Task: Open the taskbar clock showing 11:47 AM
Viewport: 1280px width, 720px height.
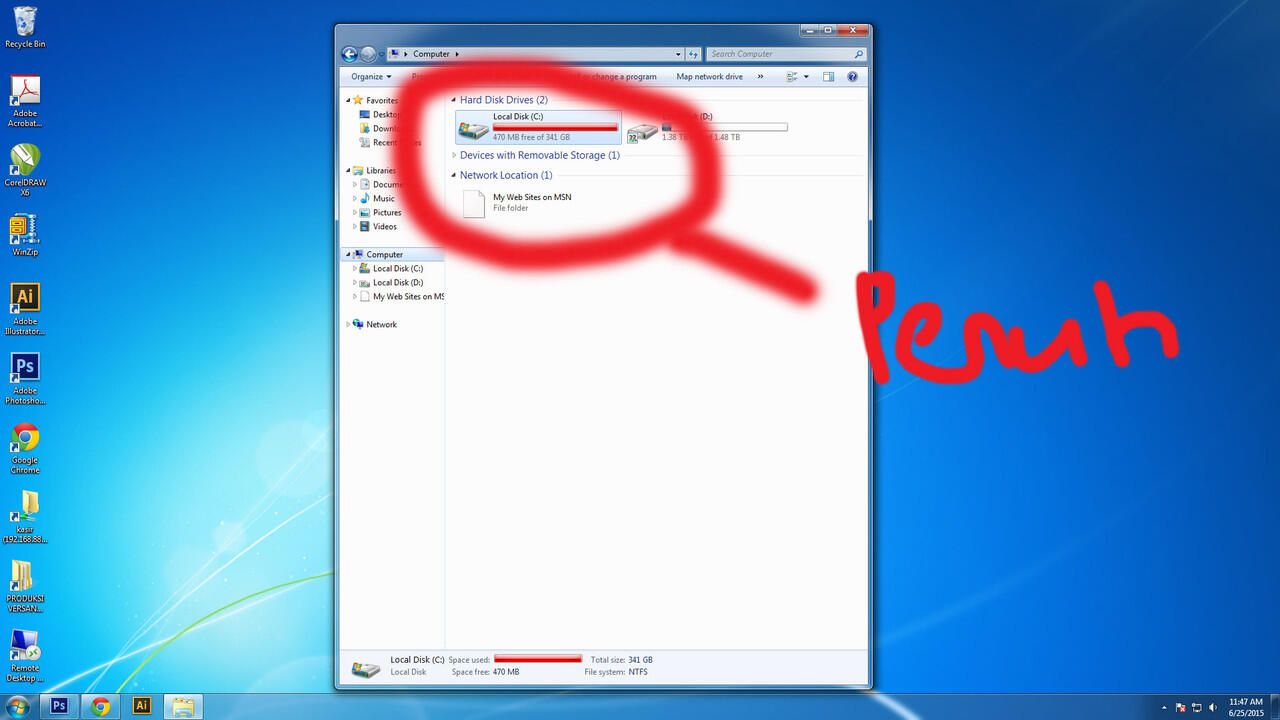Action: pyautogui.click(x=1246, y=707)
